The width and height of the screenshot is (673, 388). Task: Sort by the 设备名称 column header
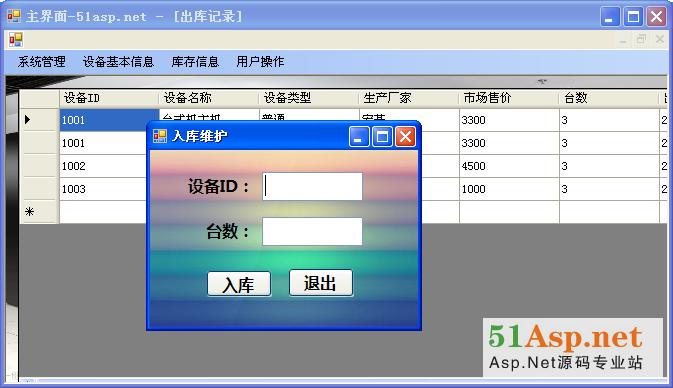(209, 98)
